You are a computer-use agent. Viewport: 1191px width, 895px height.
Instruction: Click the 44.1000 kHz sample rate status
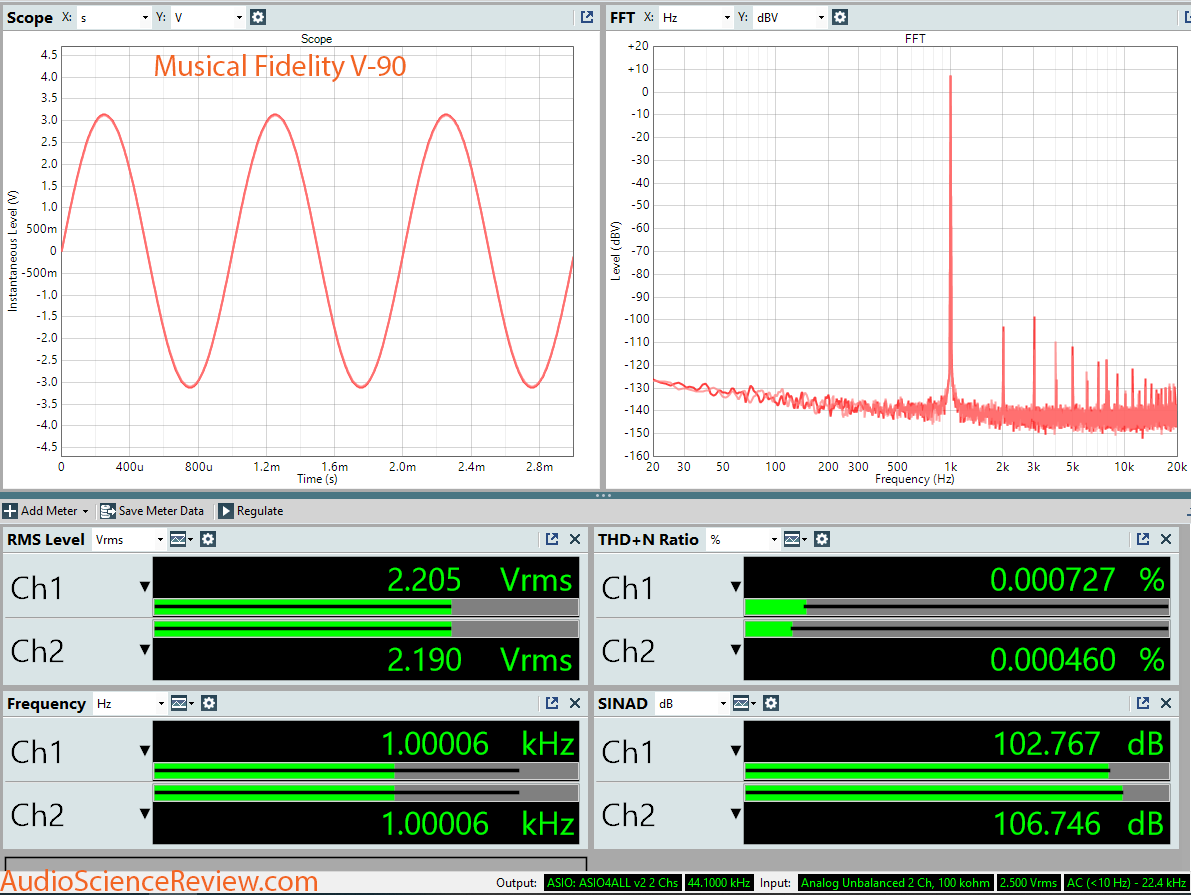pos(719,883)
